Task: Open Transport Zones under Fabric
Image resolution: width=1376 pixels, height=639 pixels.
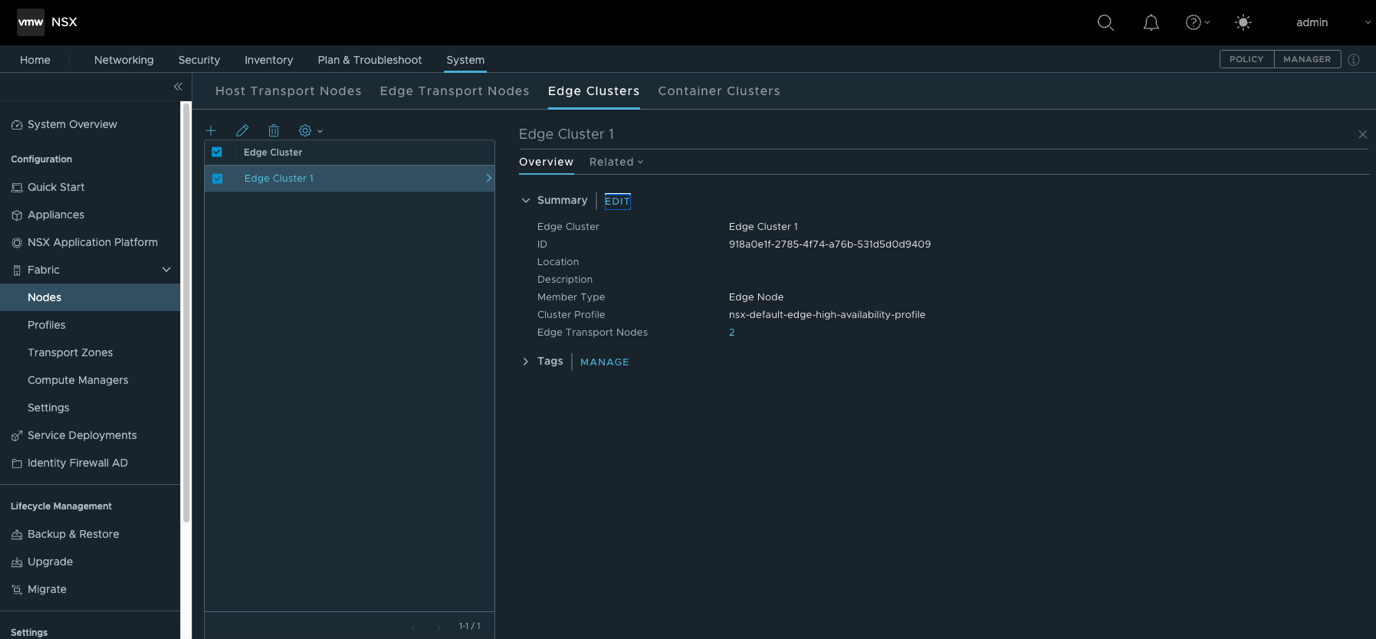Action: pos(70,353)
